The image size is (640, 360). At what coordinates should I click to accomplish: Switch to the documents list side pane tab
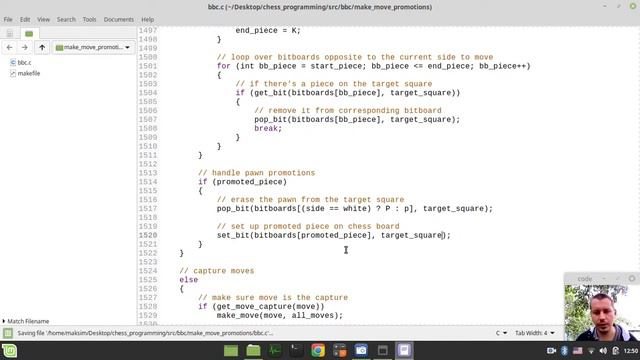10,33
